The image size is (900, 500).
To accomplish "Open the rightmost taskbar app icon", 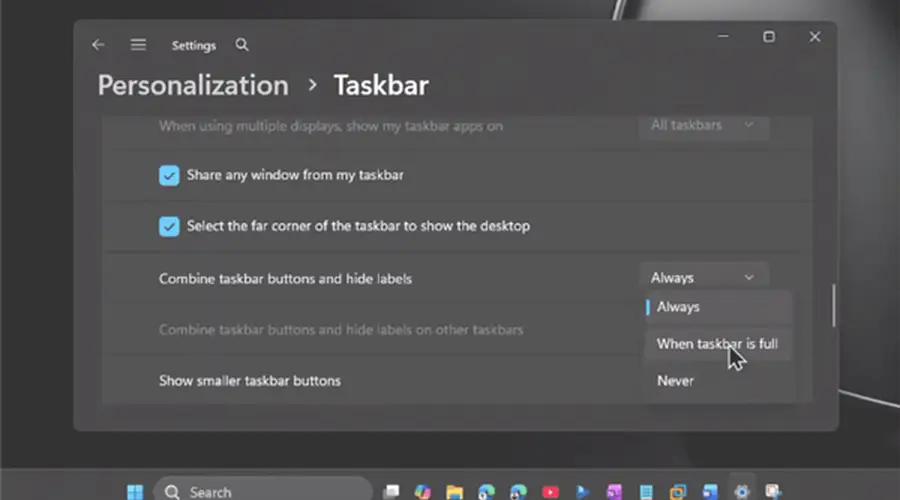I will pos(773,491).
